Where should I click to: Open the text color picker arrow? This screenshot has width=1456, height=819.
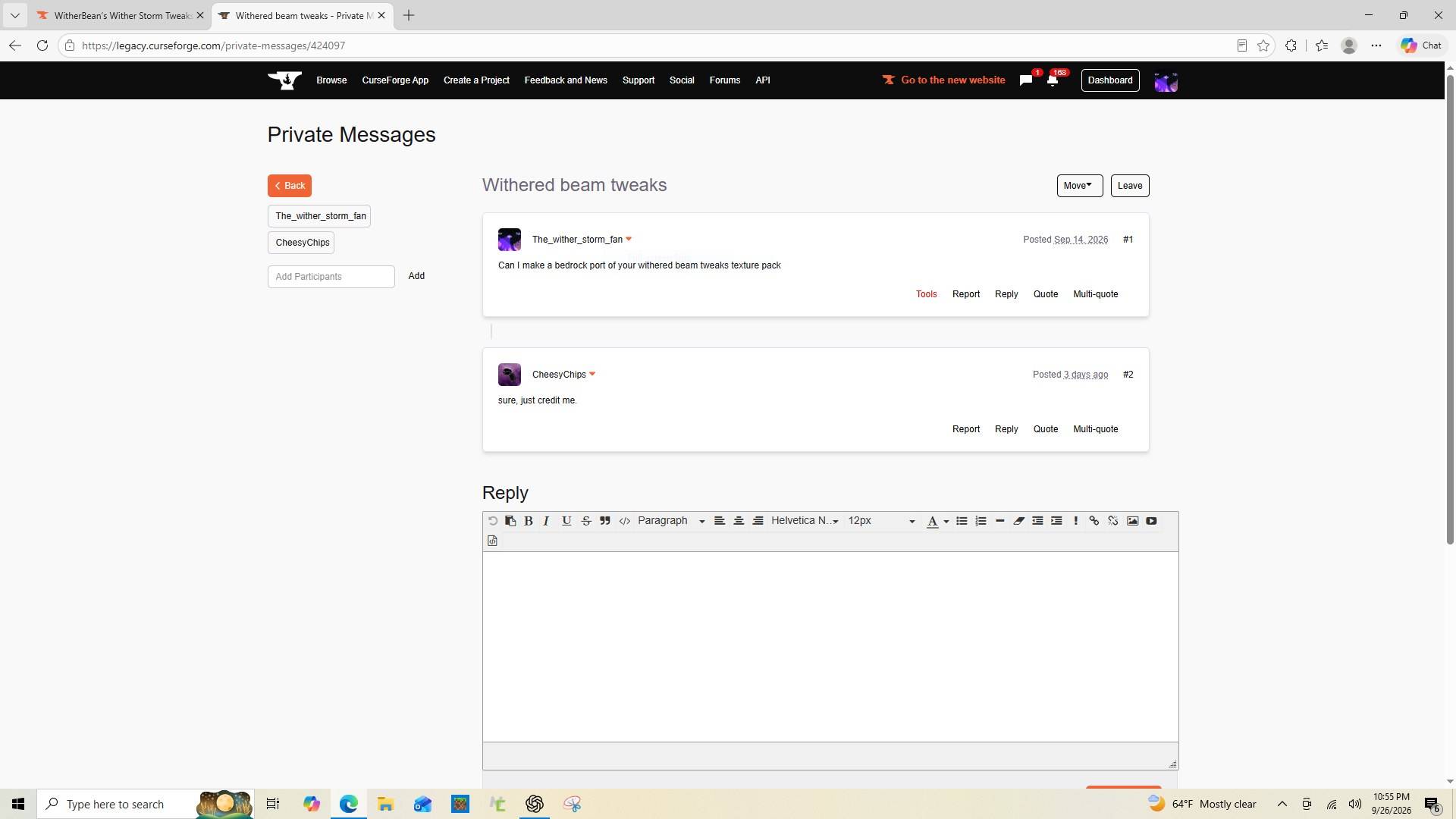pyautogui.click(x=946, y=522)
